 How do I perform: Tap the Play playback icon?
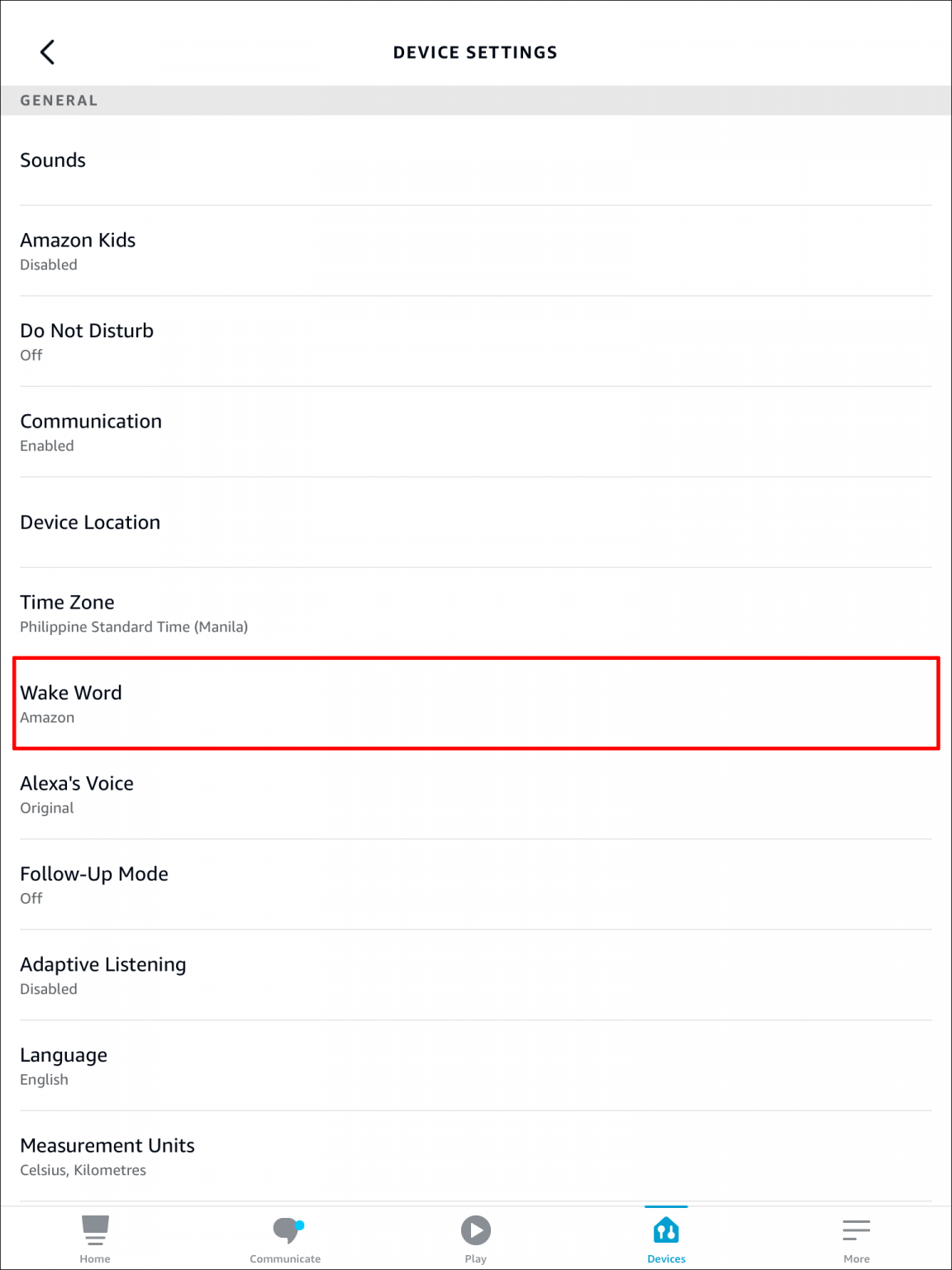point(476,1231)
